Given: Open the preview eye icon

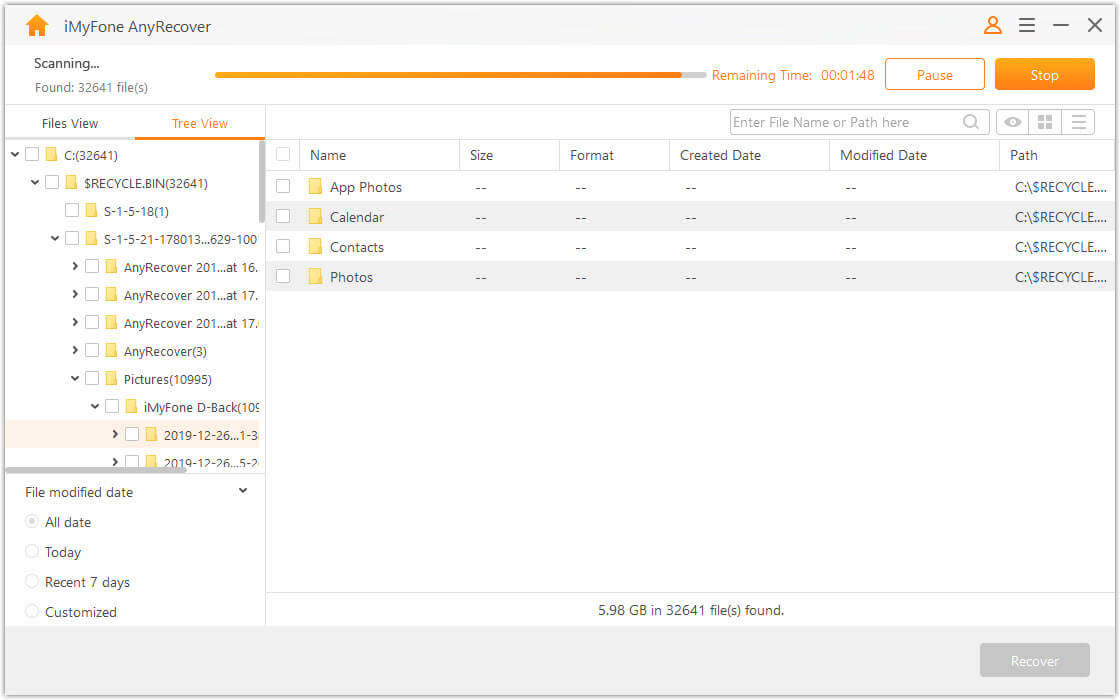Looking at the screenshot, I should pos(1012,121).
